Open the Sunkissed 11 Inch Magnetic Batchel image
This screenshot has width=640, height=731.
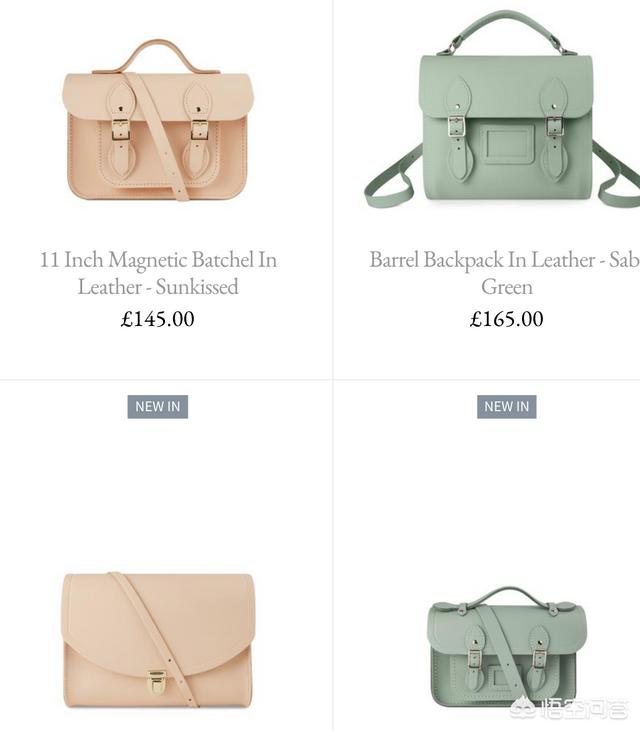click(158, 120)
